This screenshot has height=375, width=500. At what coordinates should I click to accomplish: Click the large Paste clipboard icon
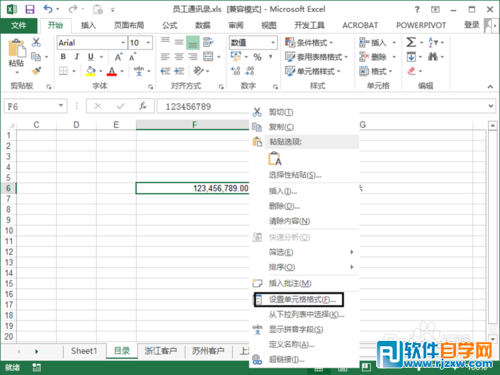click(17, 49)
